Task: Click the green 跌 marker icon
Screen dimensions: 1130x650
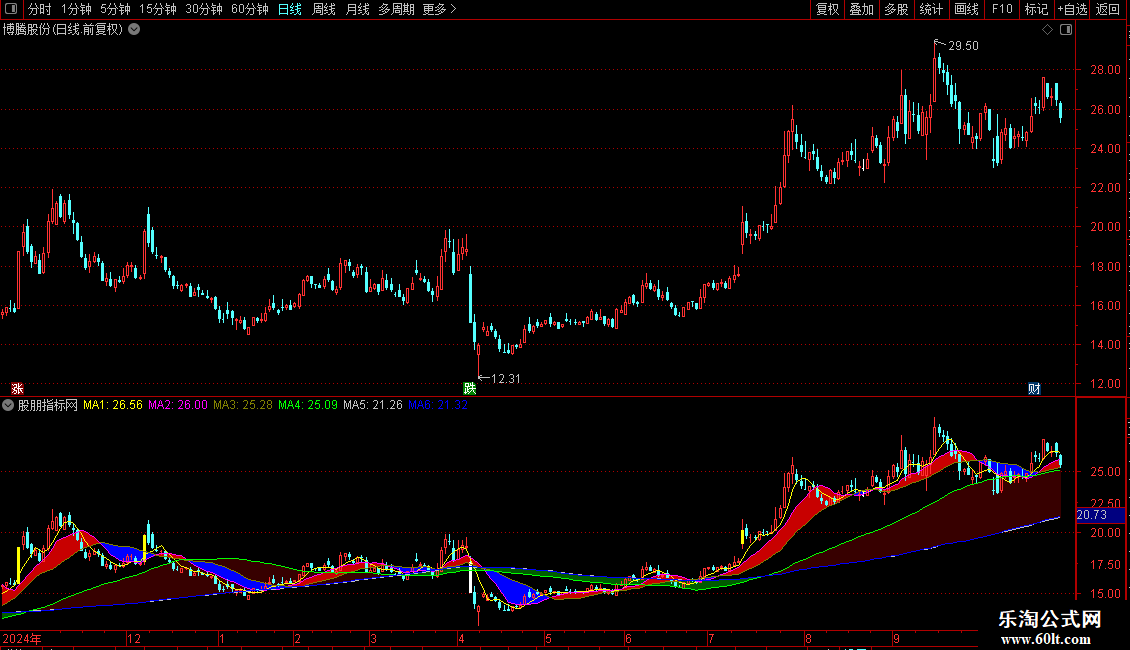Action: pos(470,389)
